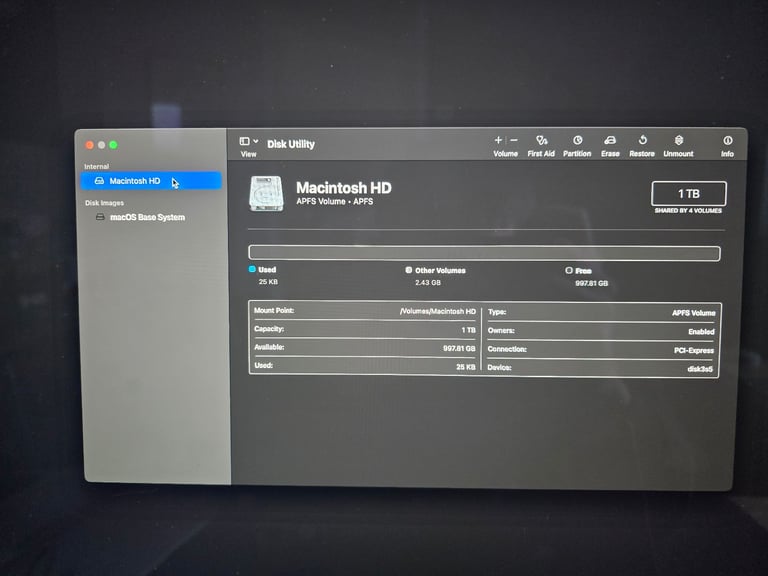Click the Capacity 1 TB table value
Viewport: 768px width, 576px height.
pyautogui.click(x=468, y=330)
